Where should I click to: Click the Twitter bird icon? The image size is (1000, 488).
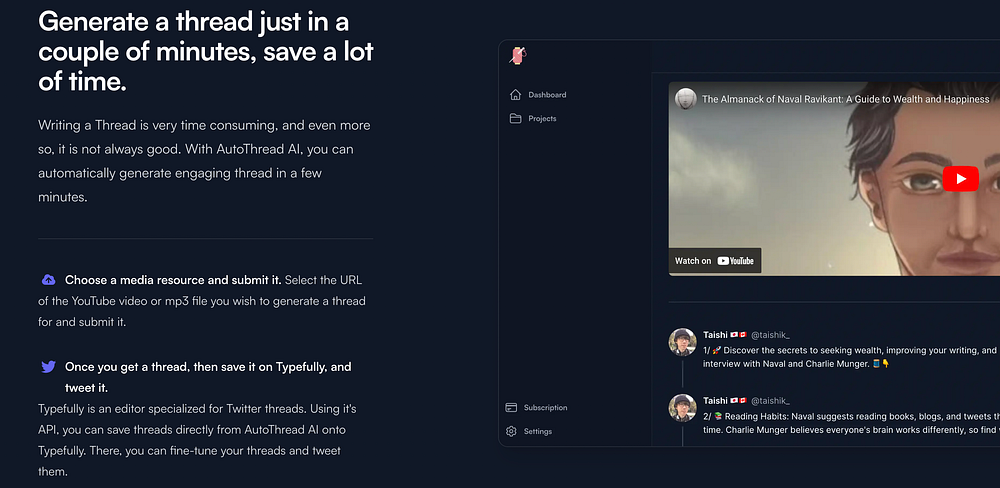(48, 367)
